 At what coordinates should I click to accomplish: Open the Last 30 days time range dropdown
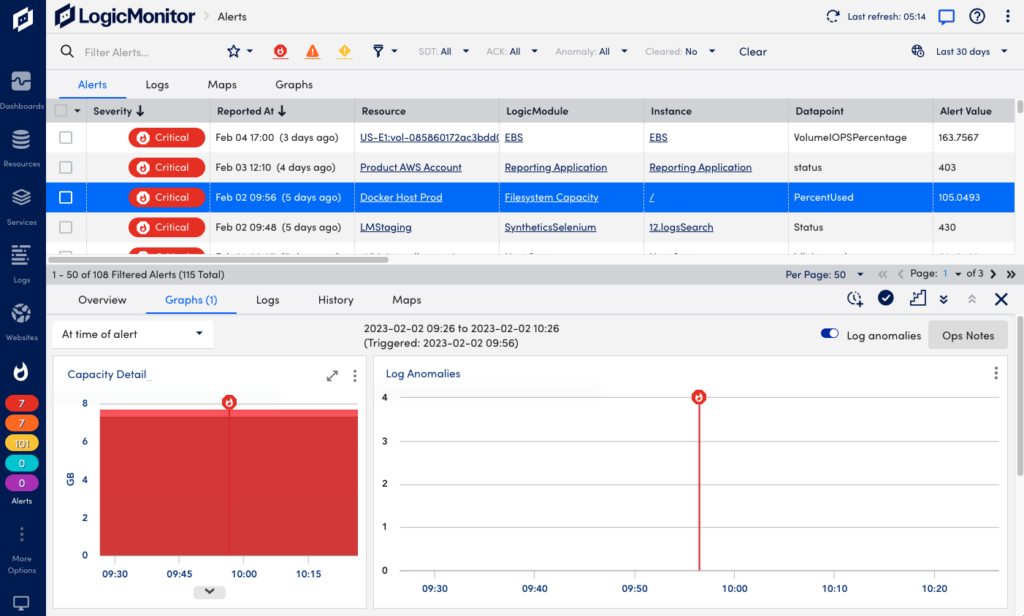click(972, 52)
